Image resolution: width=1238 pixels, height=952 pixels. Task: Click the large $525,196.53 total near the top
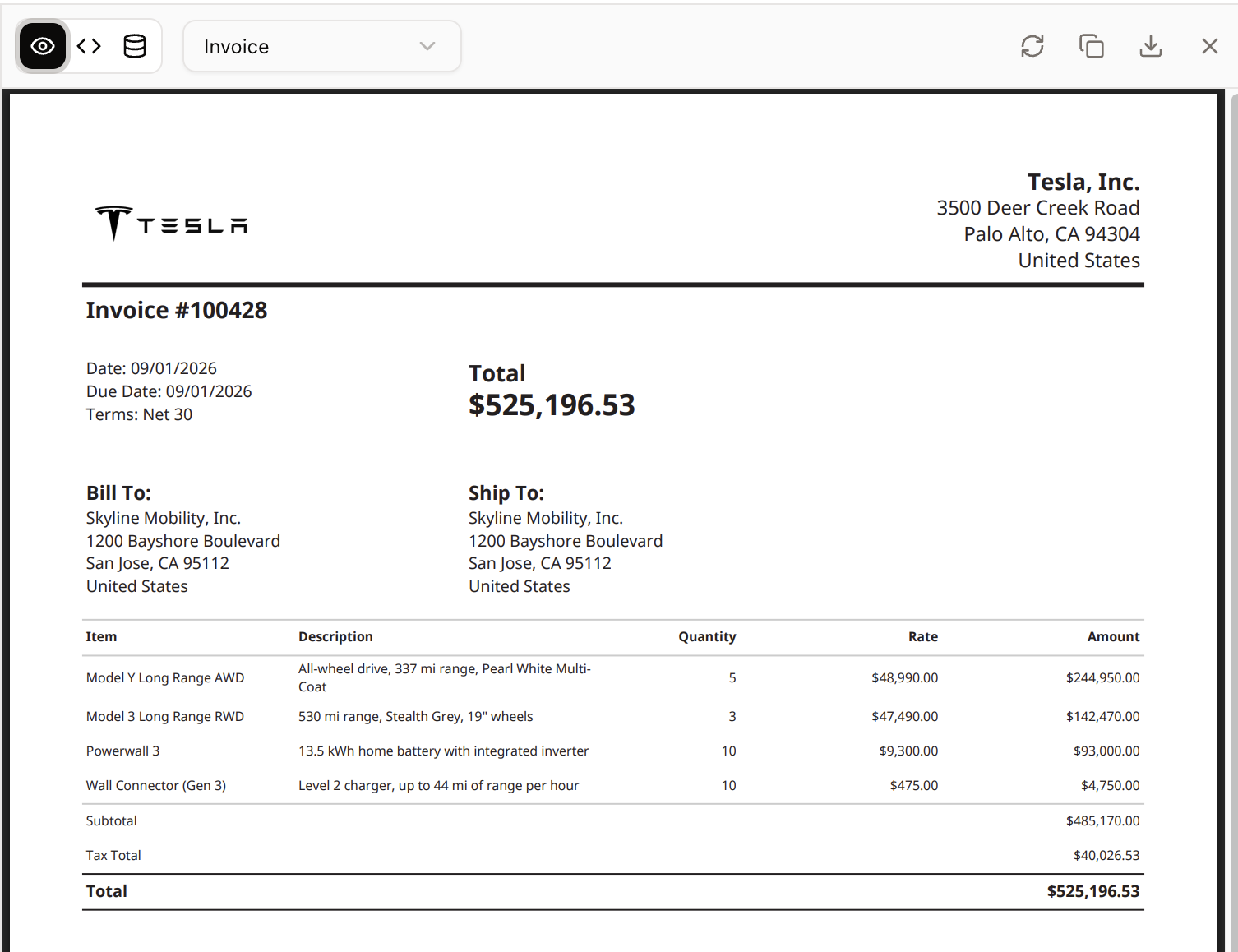[552, 405]
